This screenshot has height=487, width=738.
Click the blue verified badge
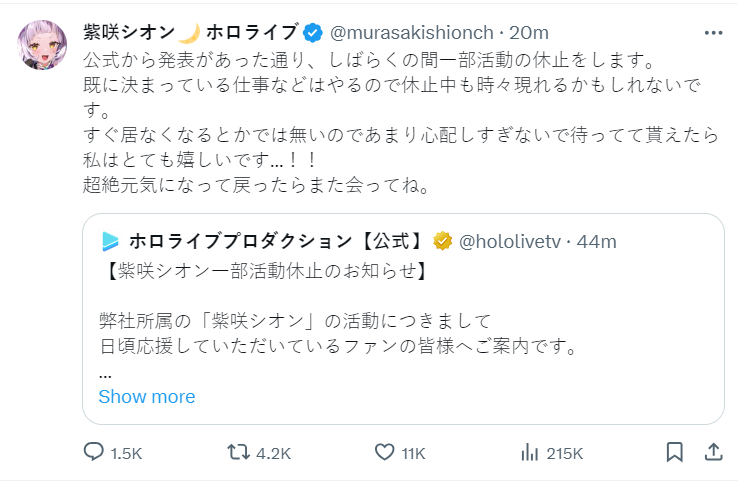click(314, 32)
